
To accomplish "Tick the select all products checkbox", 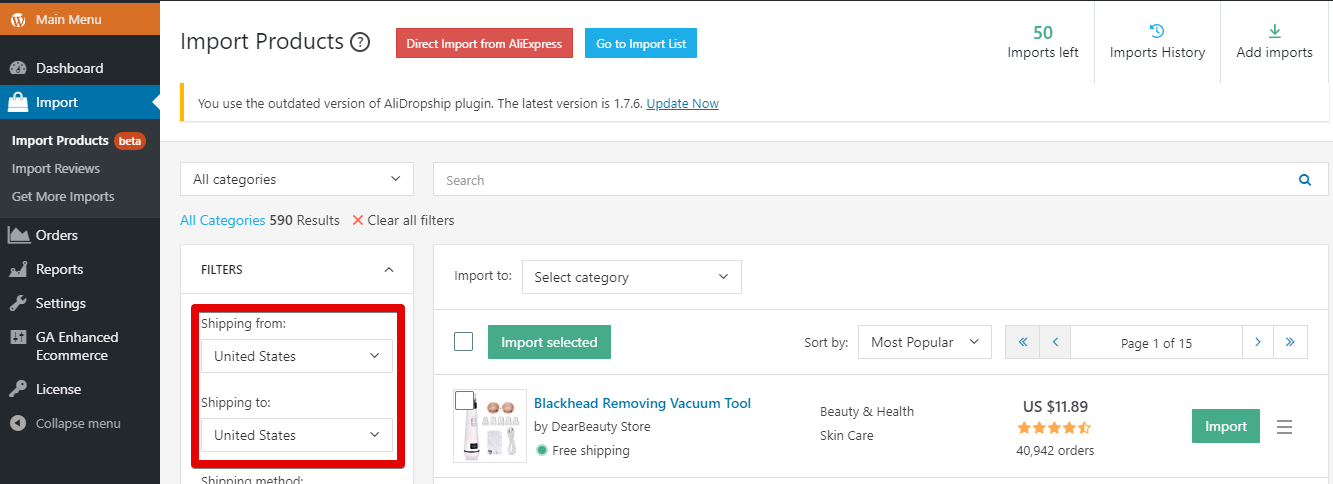I will pos(463,342).
